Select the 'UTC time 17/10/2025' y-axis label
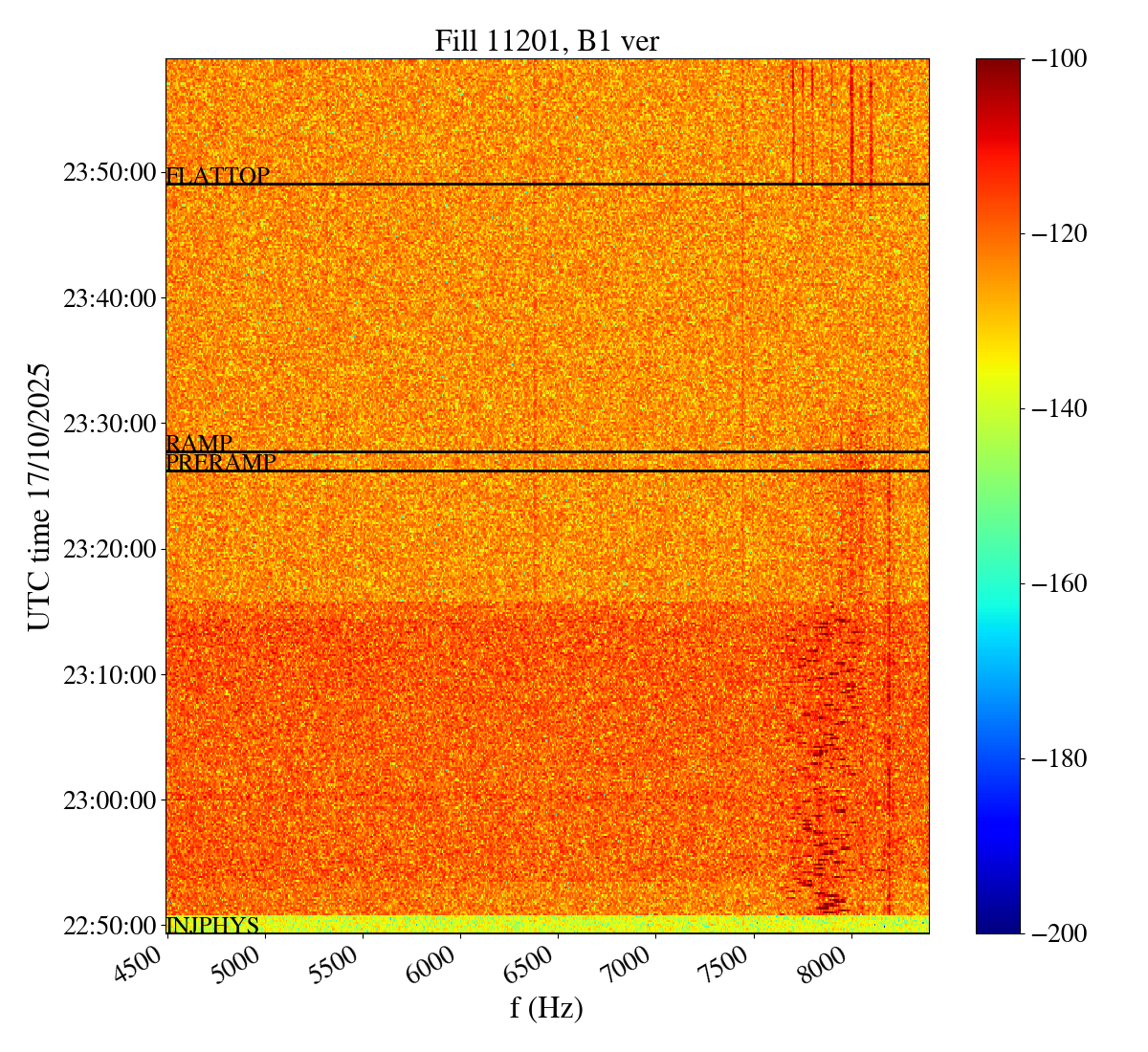The height and width of the screenshot is (1052, 1148). tap(39, 496)
